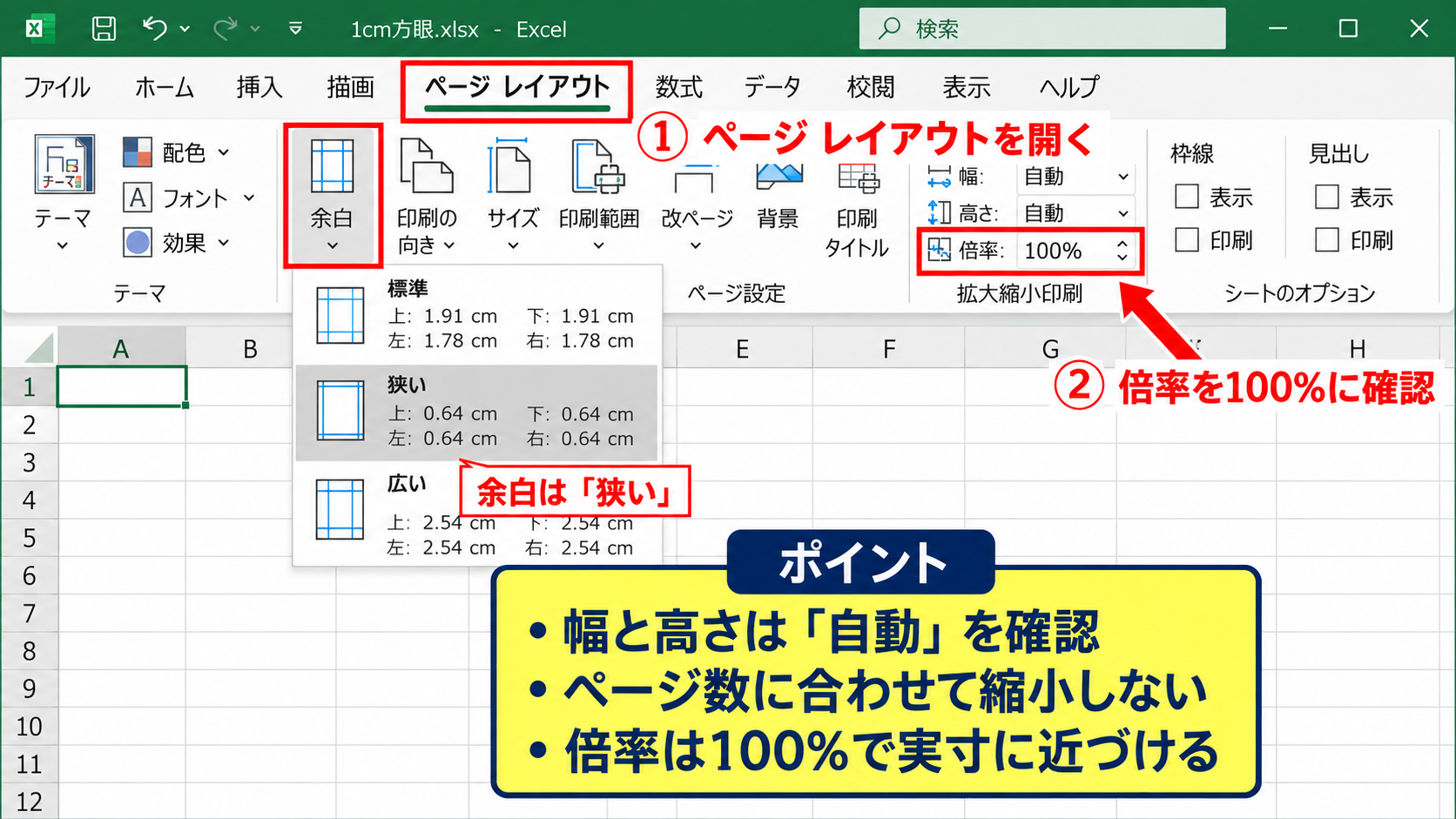This screenshot has height=819, width=1456.
Task: Open the Undo history dropdown arrow
Action: [185, 29]
